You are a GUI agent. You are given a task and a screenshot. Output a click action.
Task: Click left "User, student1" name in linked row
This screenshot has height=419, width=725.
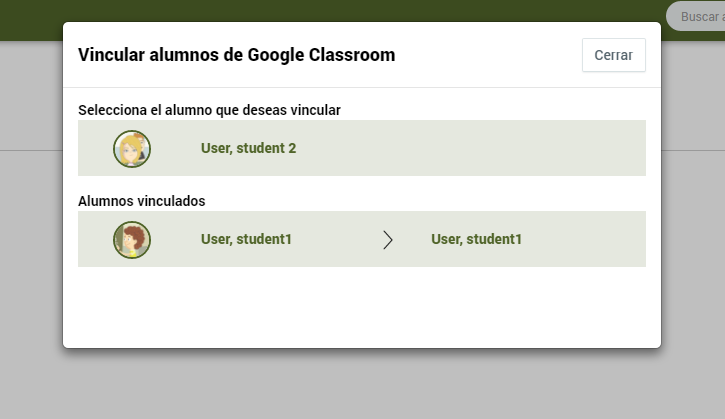[246, 239]
